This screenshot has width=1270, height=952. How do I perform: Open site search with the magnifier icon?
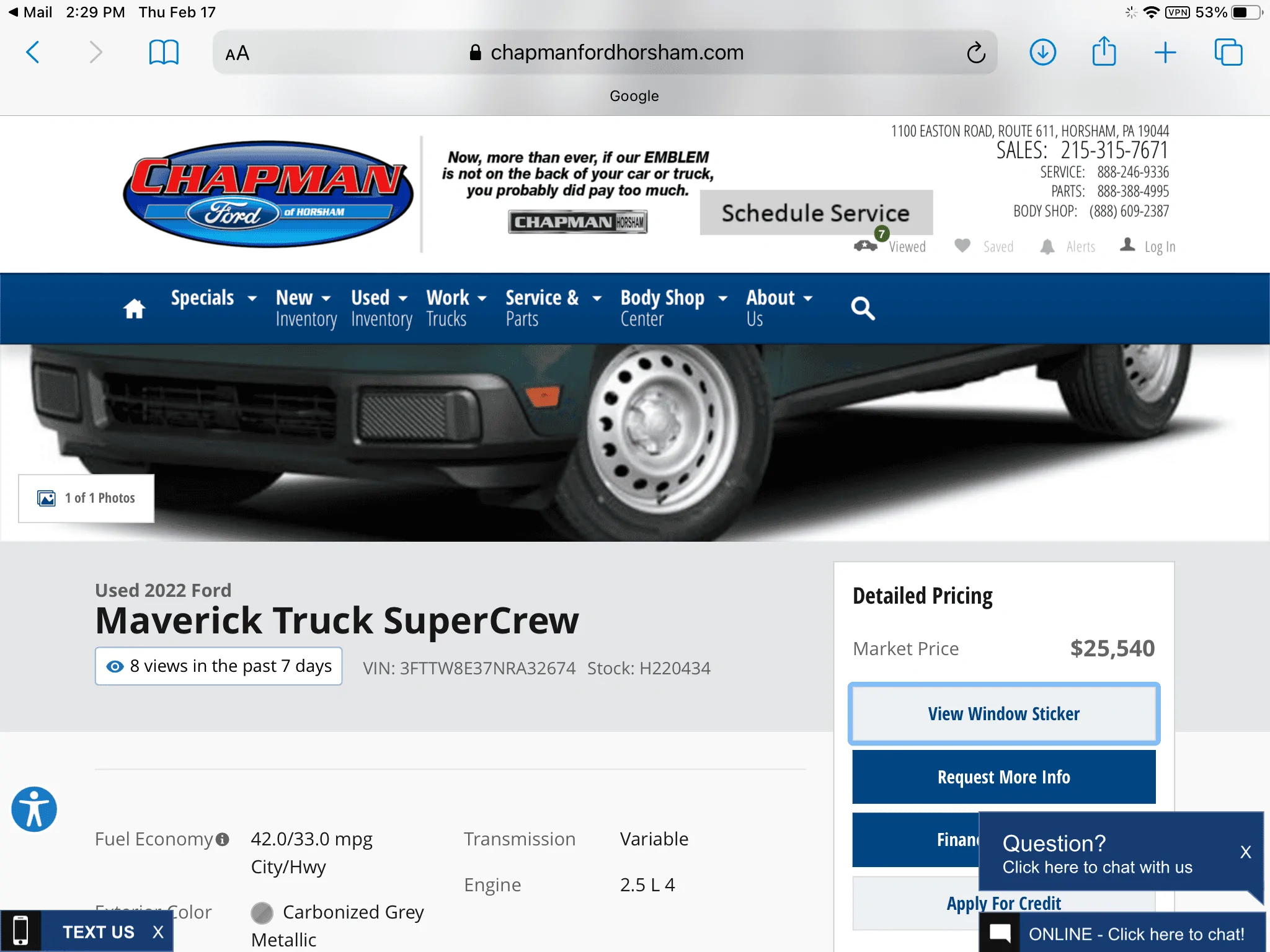tap(863, 308)
